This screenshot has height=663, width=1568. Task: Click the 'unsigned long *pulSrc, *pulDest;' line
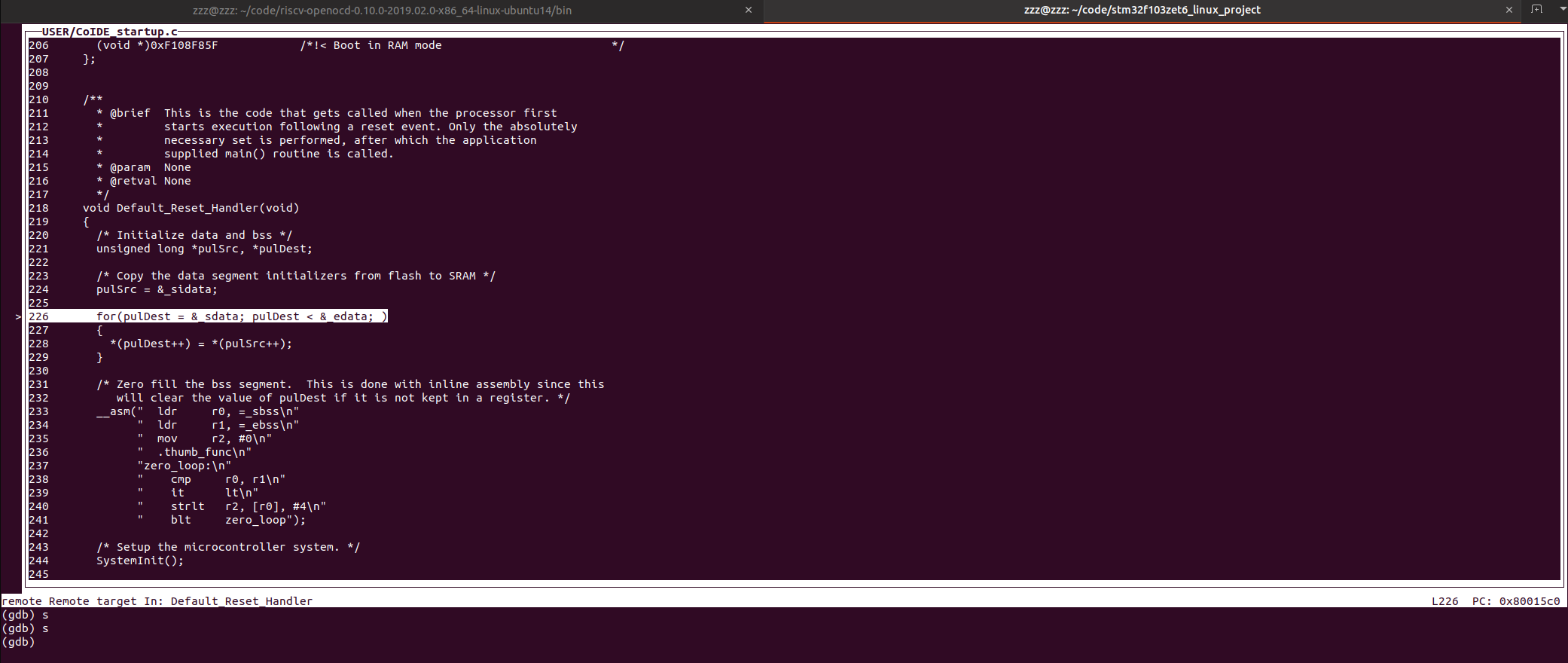204,249
